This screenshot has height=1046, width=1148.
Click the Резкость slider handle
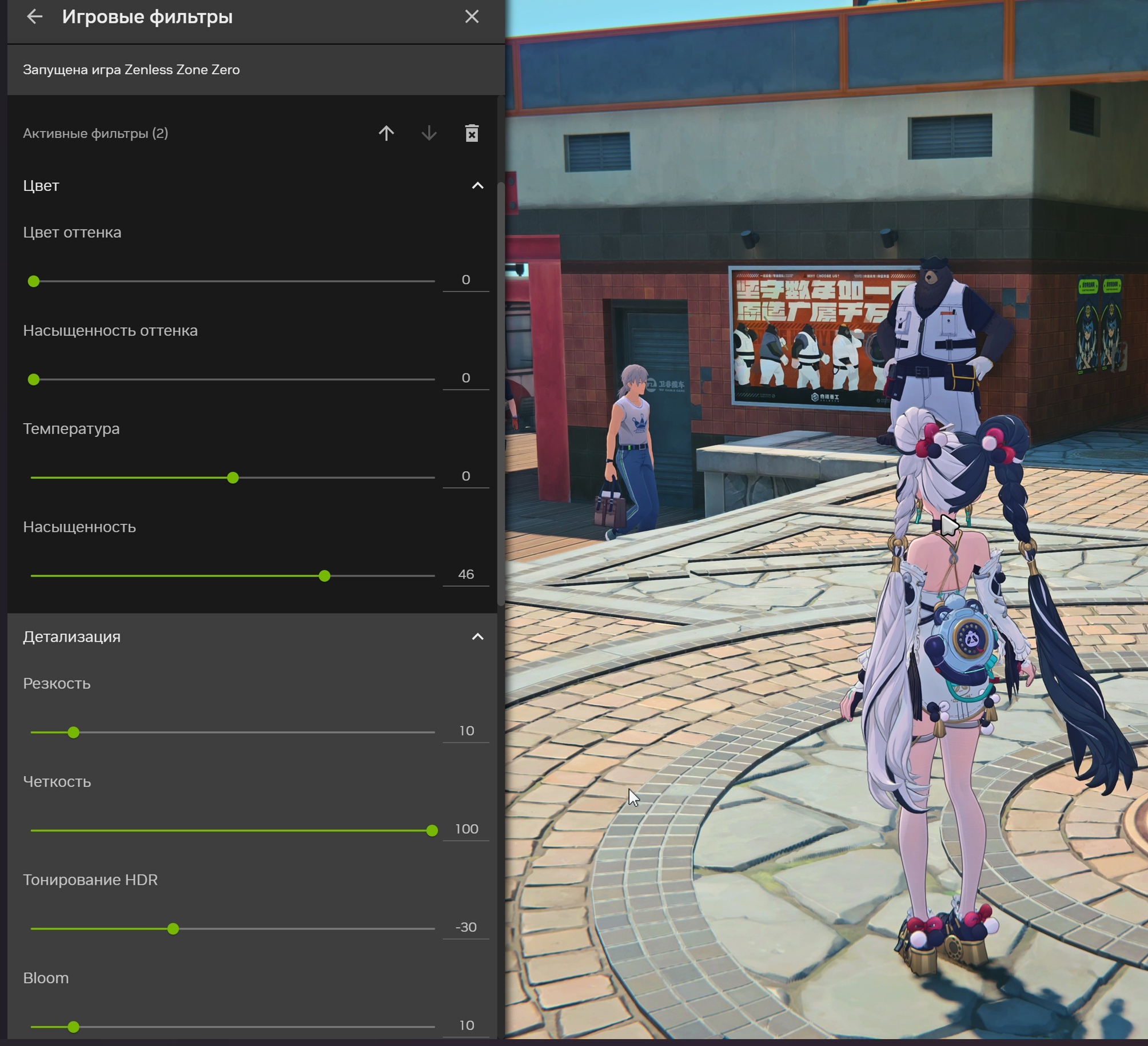(73, 733)
